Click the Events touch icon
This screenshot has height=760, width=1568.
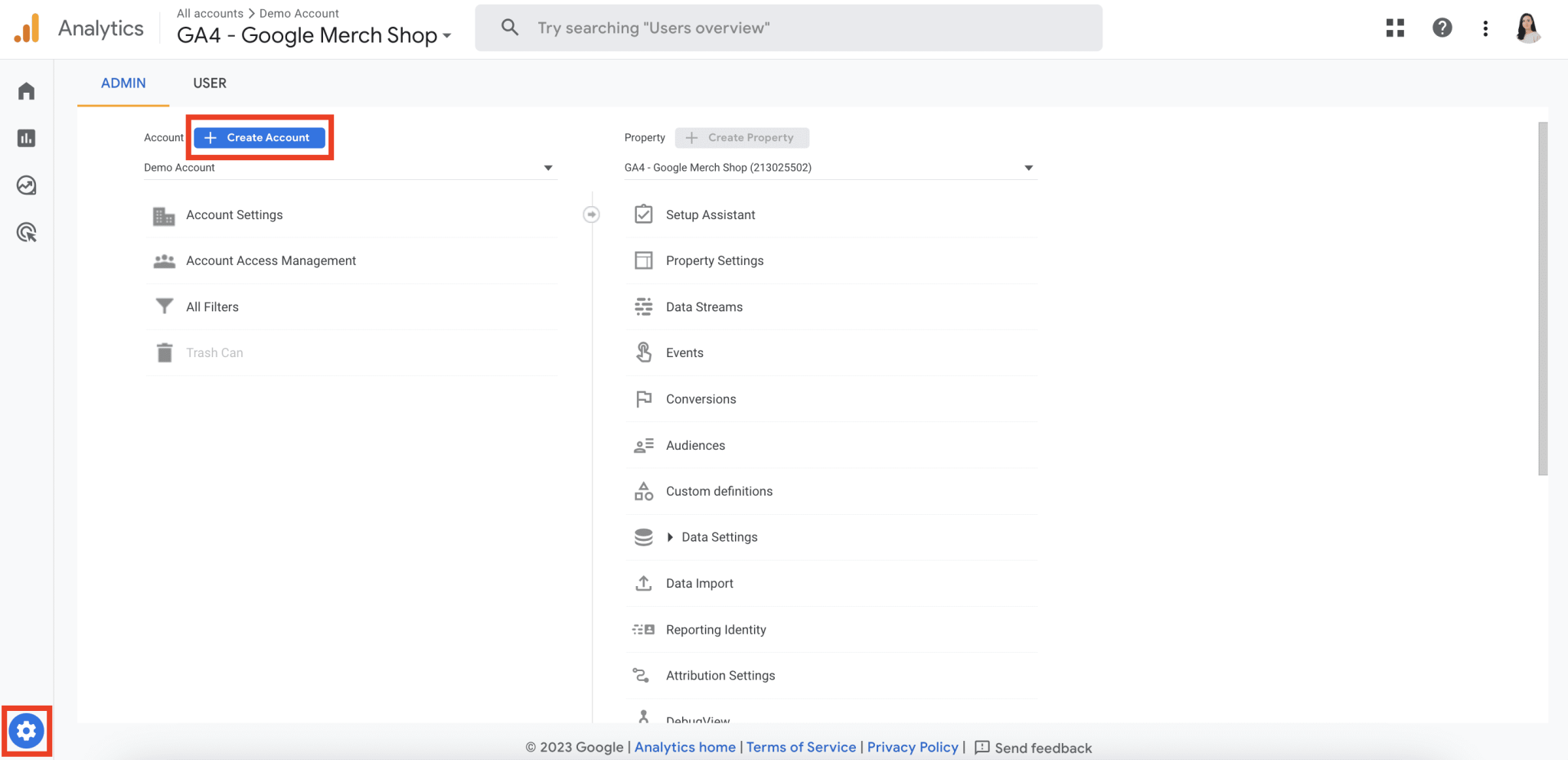coord(644,352)
